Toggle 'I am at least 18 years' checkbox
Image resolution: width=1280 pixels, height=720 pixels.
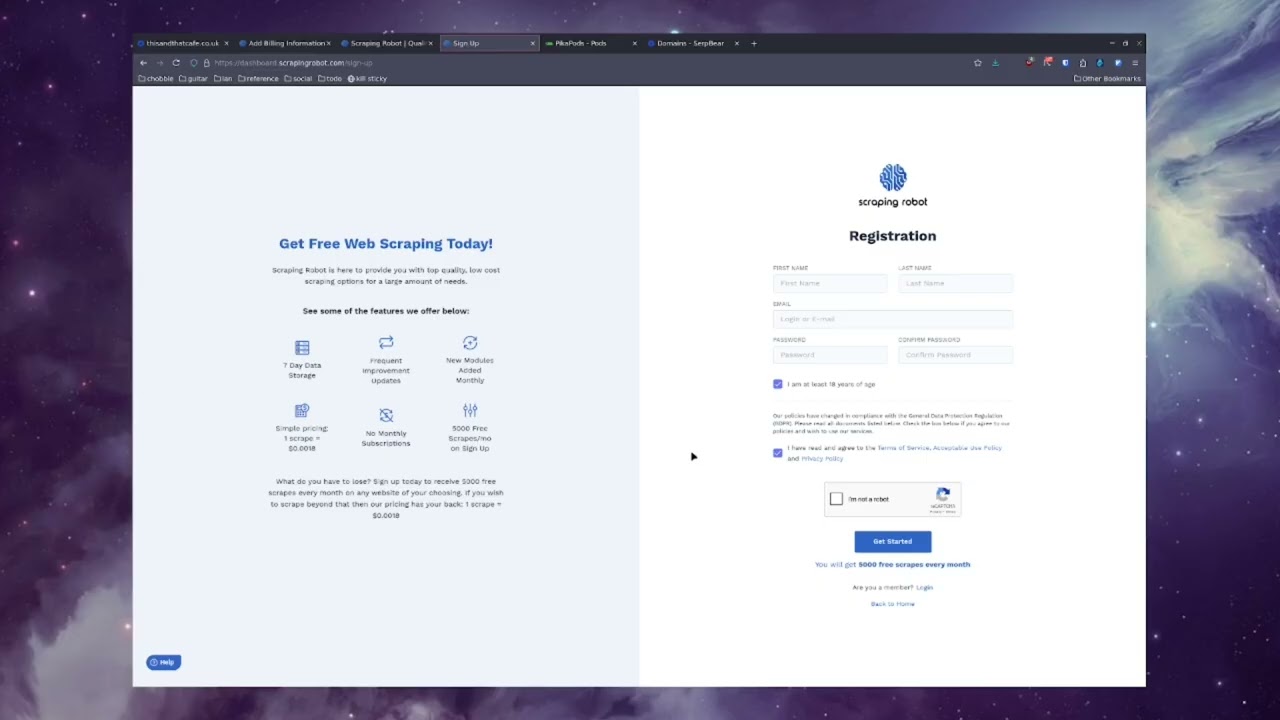pos(778,384)
